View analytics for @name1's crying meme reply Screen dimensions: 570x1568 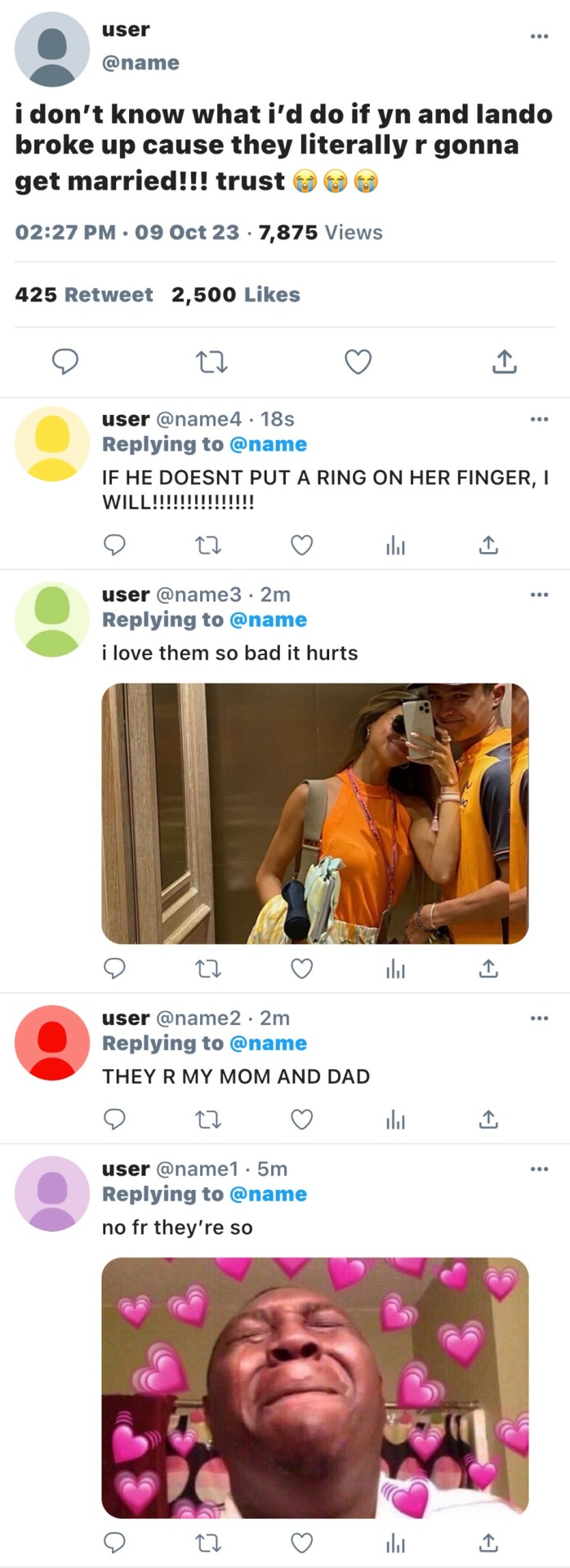(395, 1543)
